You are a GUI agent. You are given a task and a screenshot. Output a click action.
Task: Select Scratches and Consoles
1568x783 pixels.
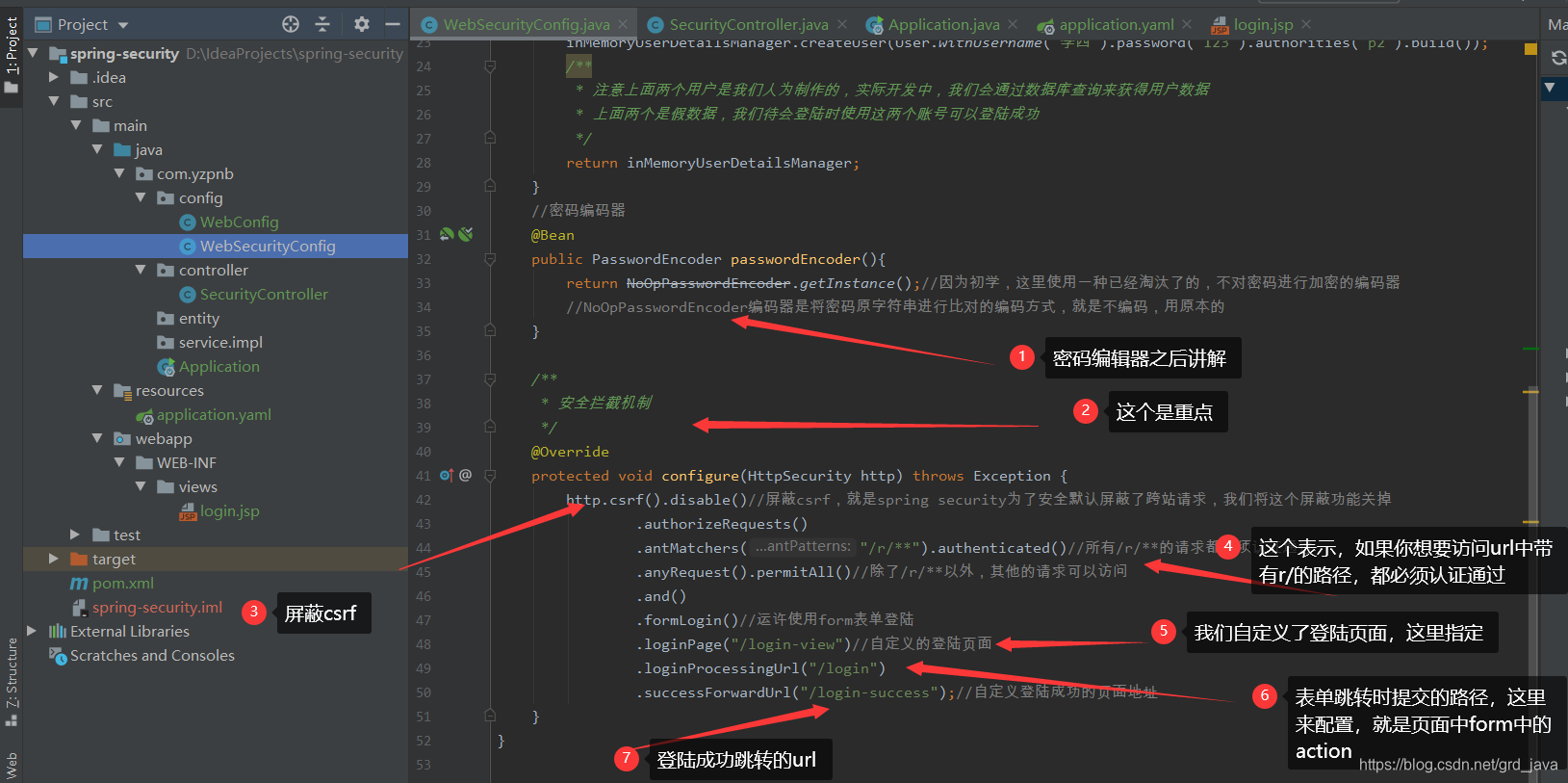[x=152, y=655]
